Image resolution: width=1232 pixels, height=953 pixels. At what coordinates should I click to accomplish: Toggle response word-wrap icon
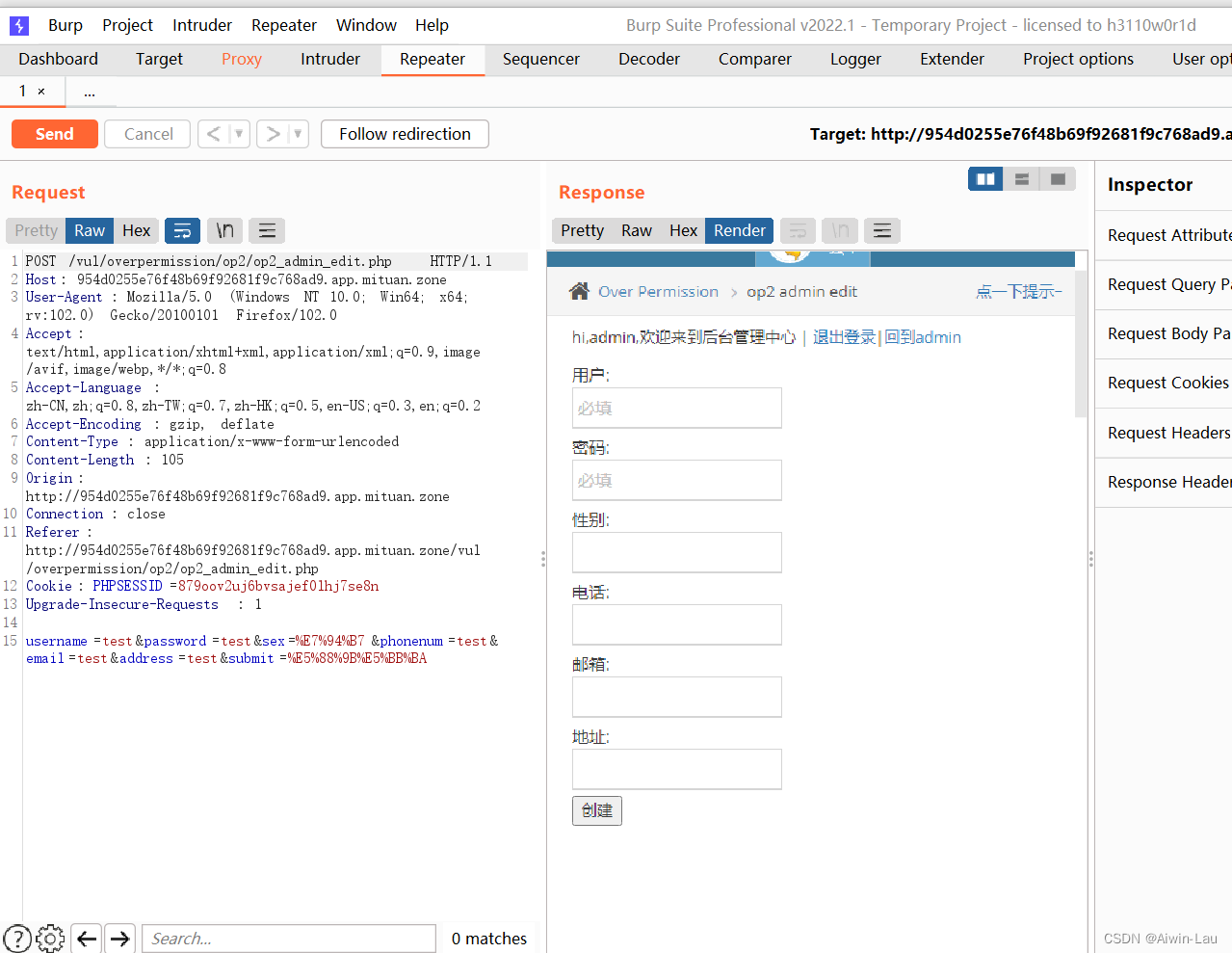(x=798, y=230)
